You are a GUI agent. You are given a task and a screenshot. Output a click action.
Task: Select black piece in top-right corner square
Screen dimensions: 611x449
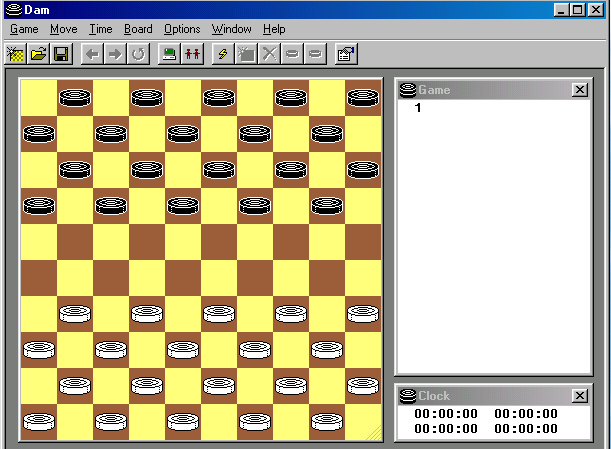[363, 97]
